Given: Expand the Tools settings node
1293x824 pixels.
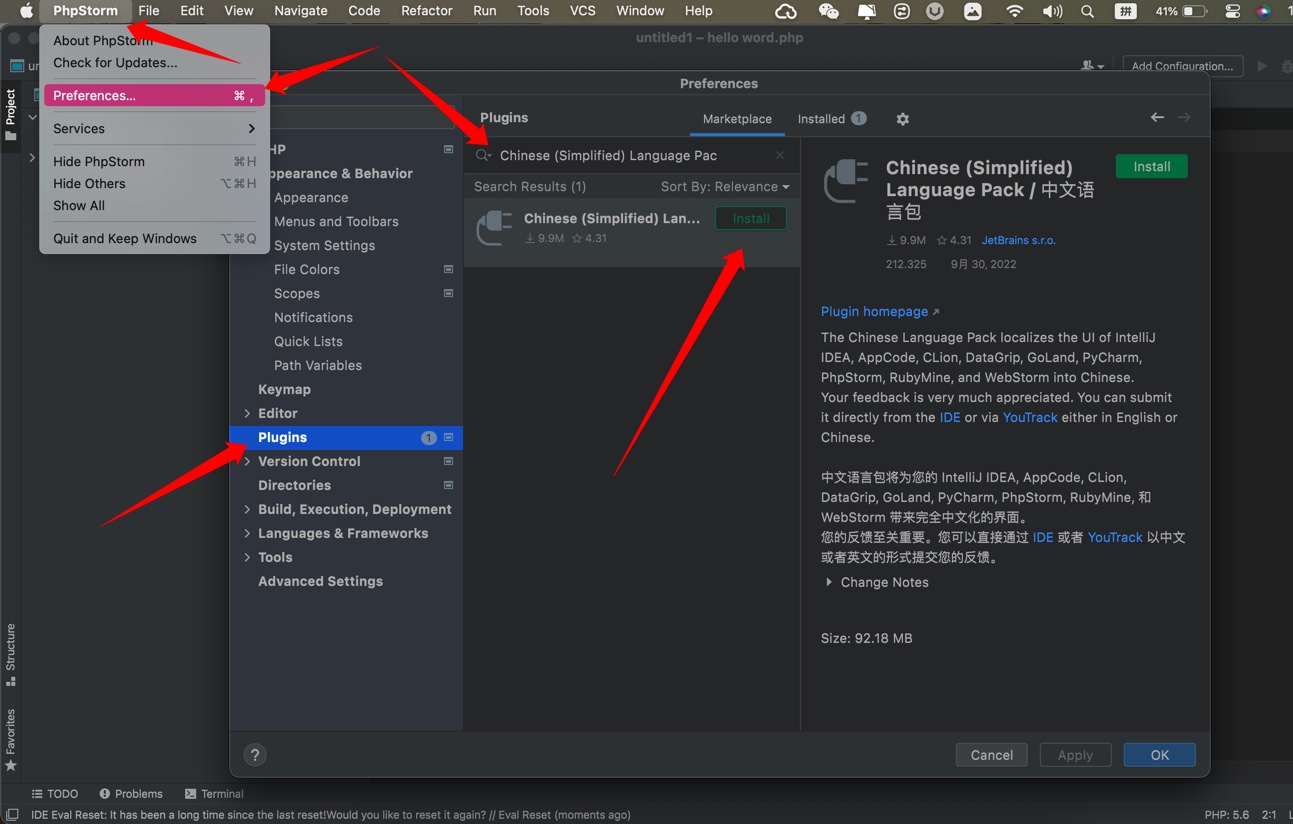Looking at the screenshot, I should pyautogui.click(x=247, y=558).
